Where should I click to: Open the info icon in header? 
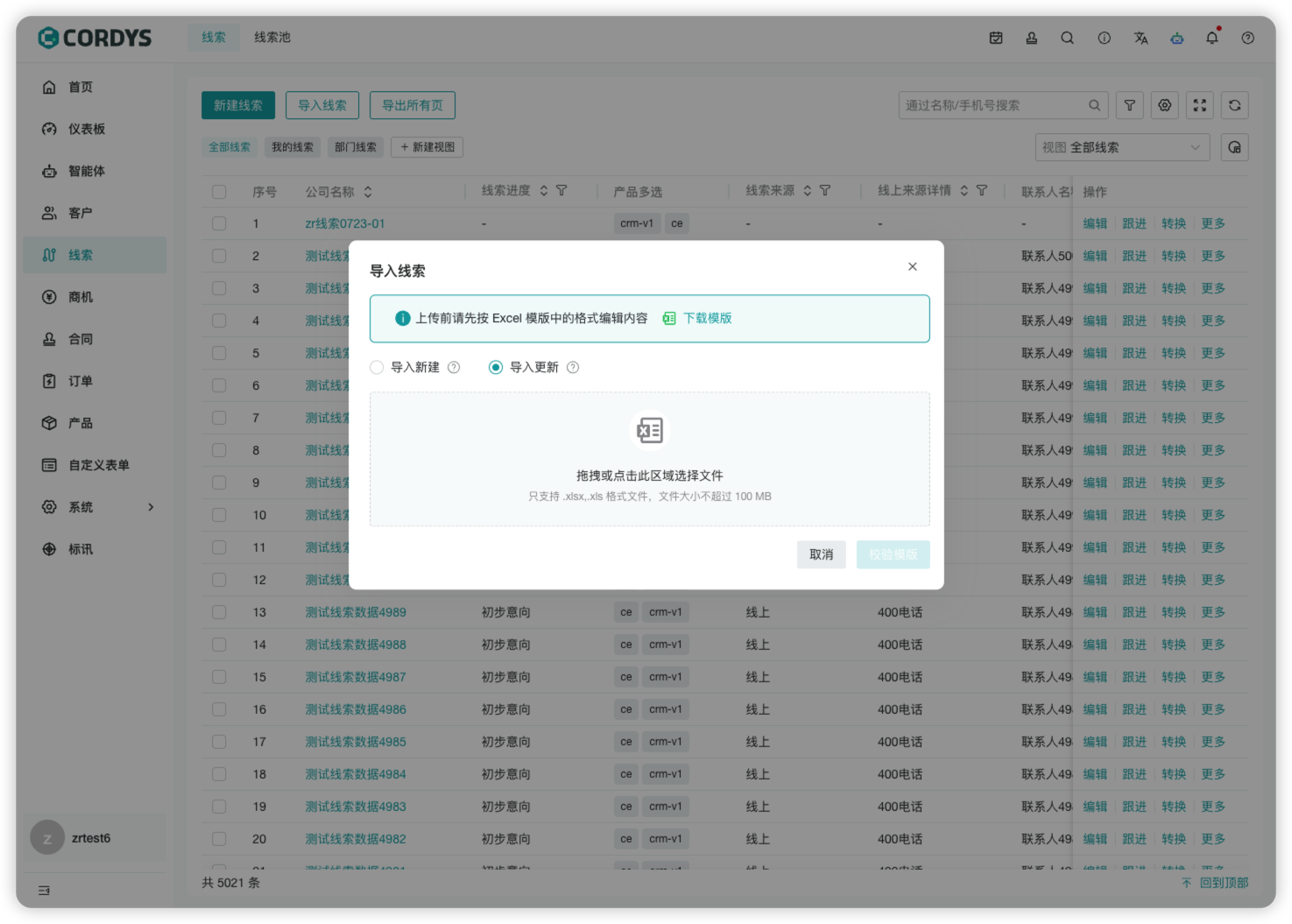(x=1105, y=38)
